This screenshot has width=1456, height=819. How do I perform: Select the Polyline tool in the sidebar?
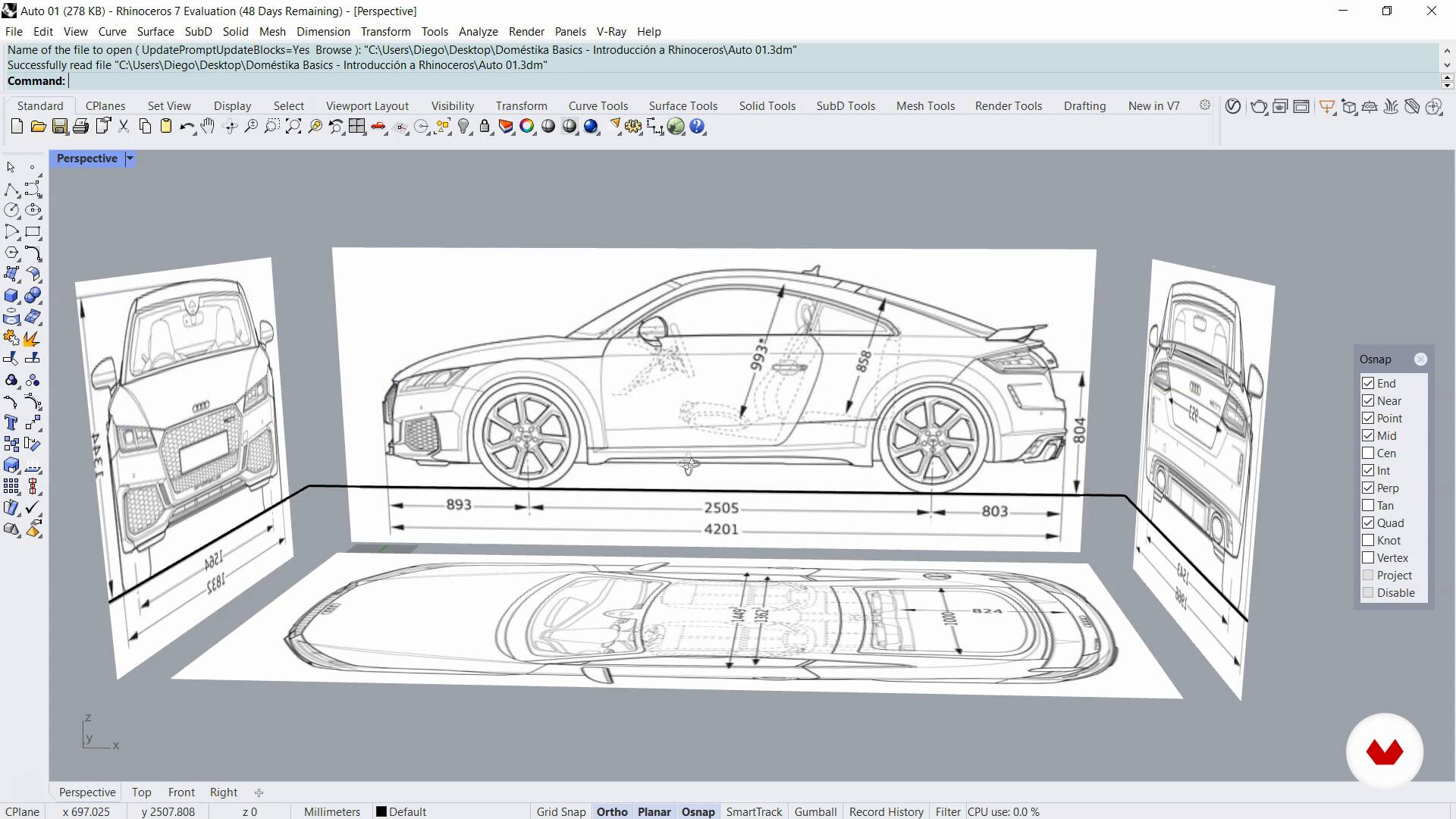point(11,190)
